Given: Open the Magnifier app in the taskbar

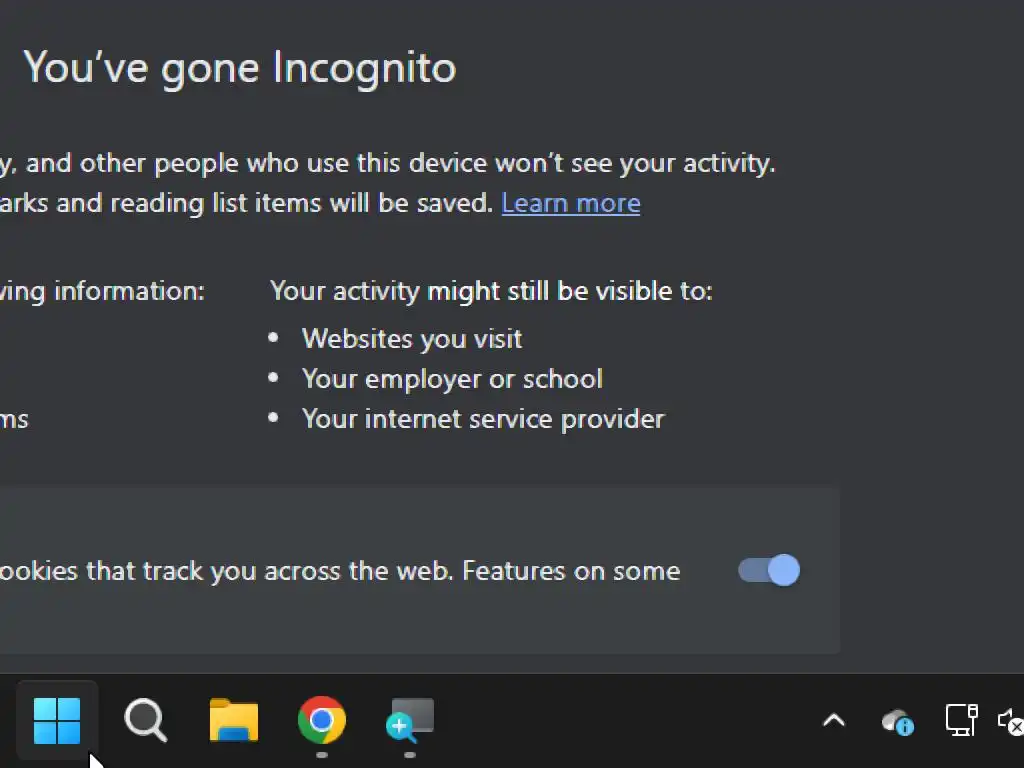Looking at the screenshot, I should 410,720.
